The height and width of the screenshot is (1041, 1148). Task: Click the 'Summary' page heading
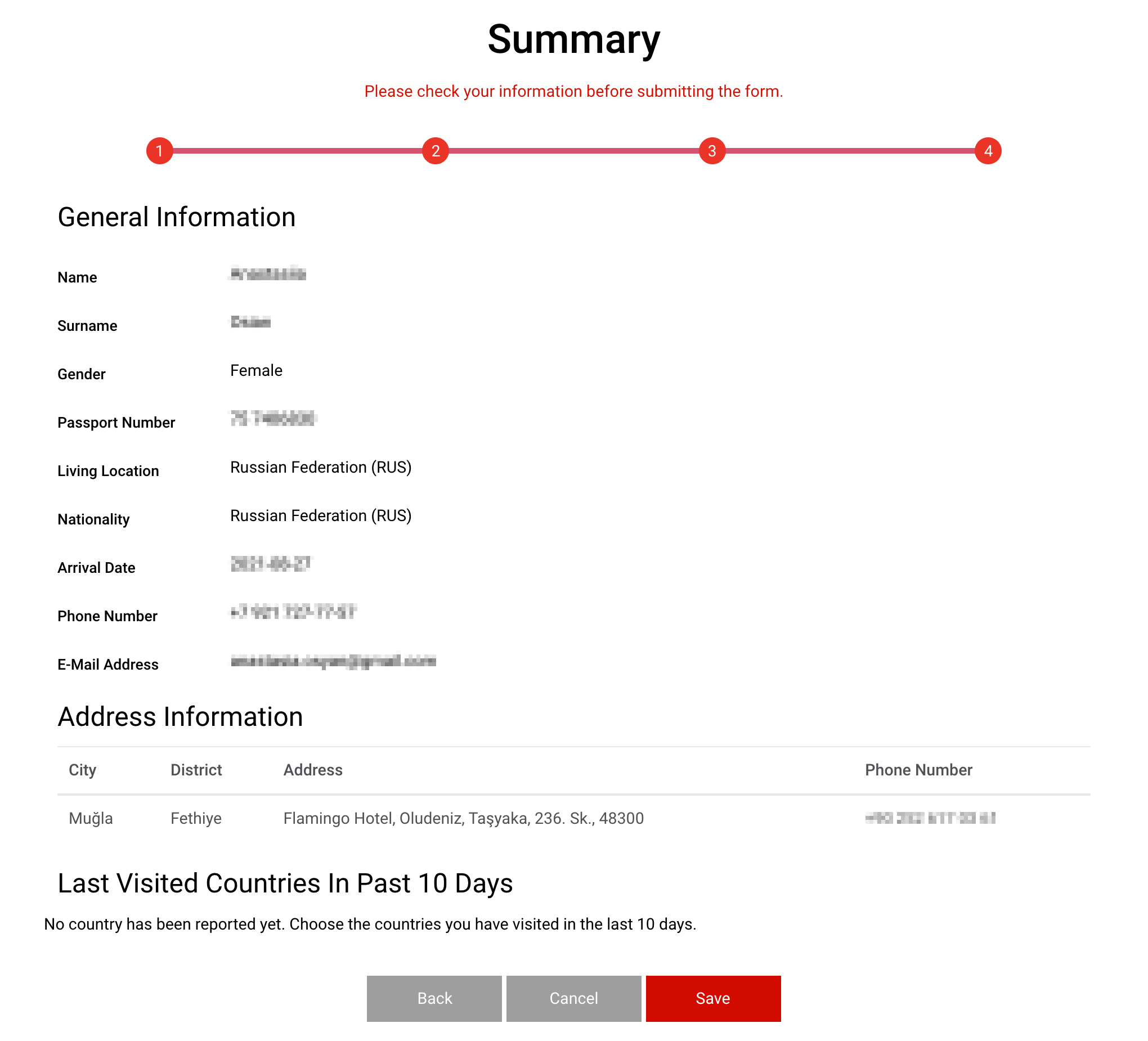[x=573, y=39]
